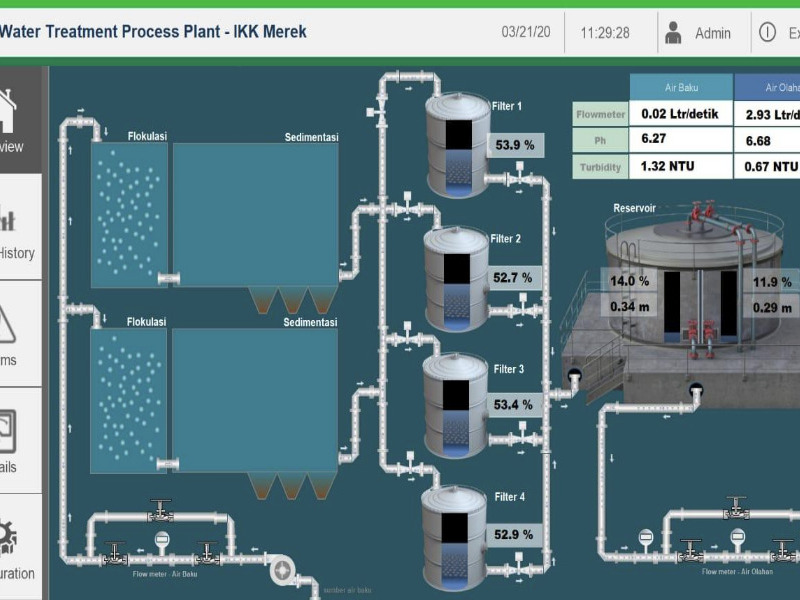Select the Air Baku column header
The height and width of the screenshot is (600, 800).
(x=681, y=88)
